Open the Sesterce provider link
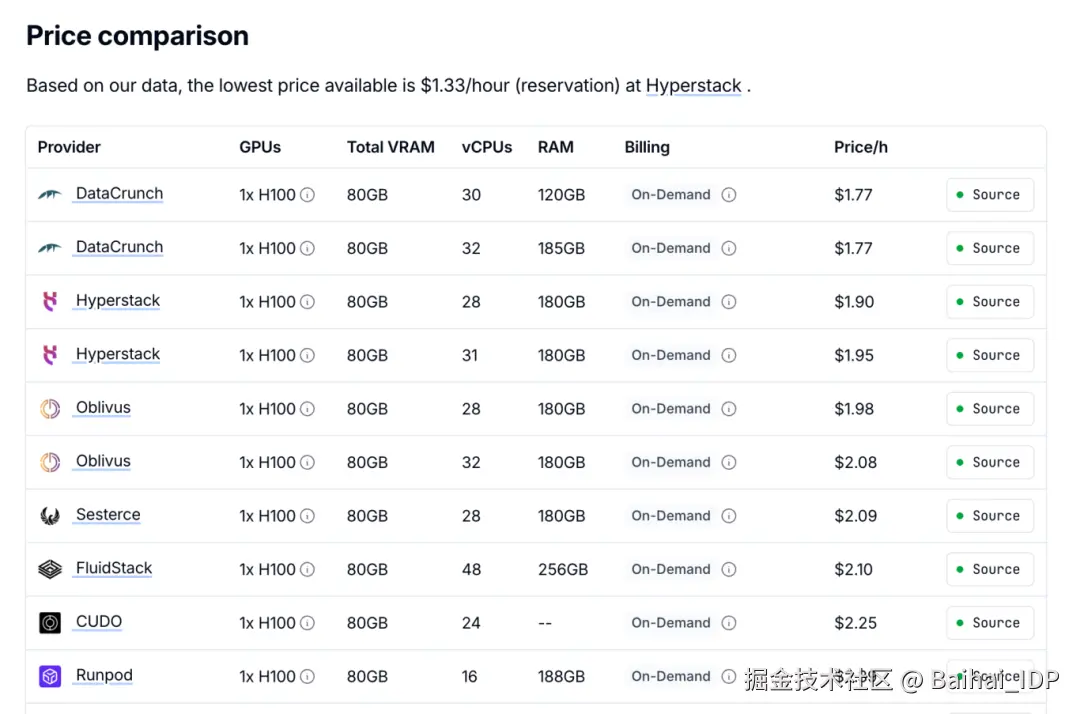The height and width of the screenshot is (714, 1080). pyautogui.click(x=108, y=515)
